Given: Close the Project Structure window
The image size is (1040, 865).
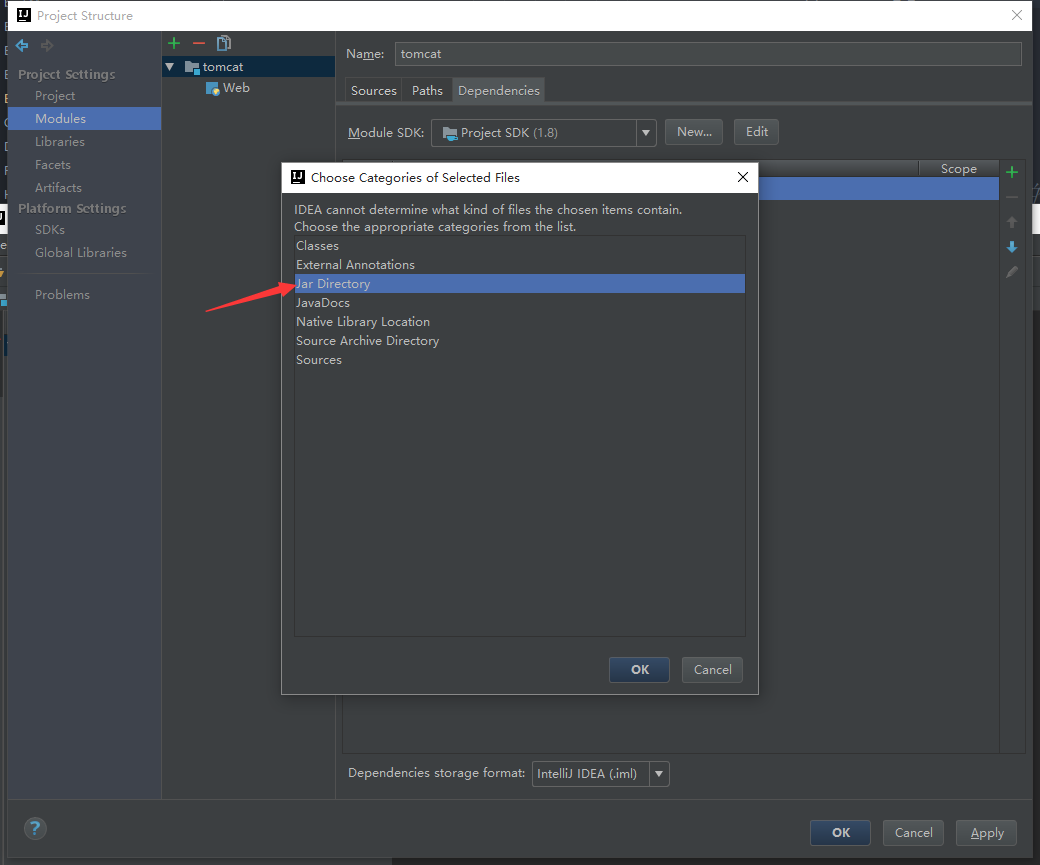Looking at the screenshot, I should point(1017,15).
